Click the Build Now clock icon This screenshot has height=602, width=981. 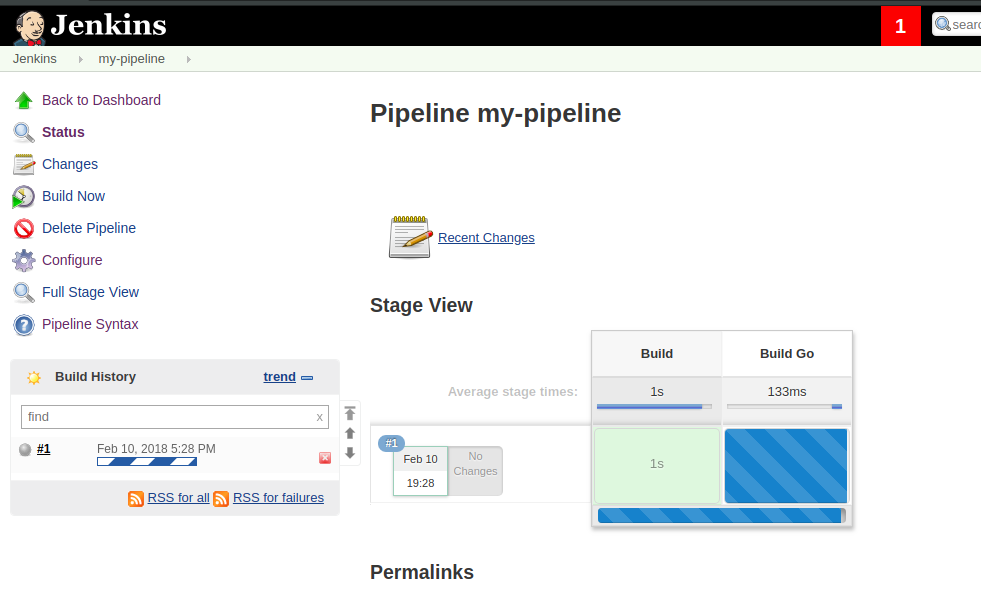coord(24,196)
